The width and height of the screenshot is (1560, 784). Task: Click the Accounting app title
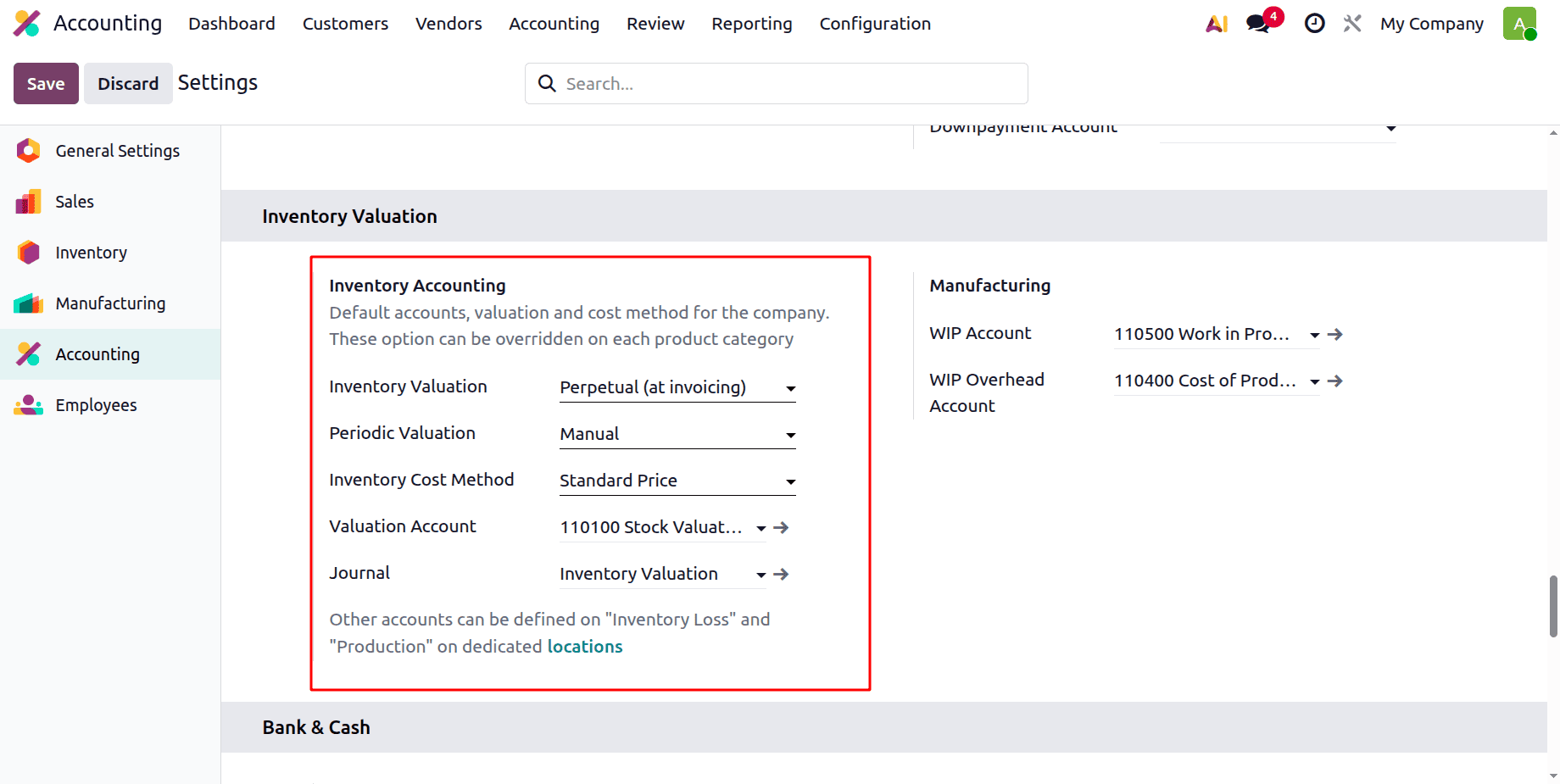[x=108, y=24]
